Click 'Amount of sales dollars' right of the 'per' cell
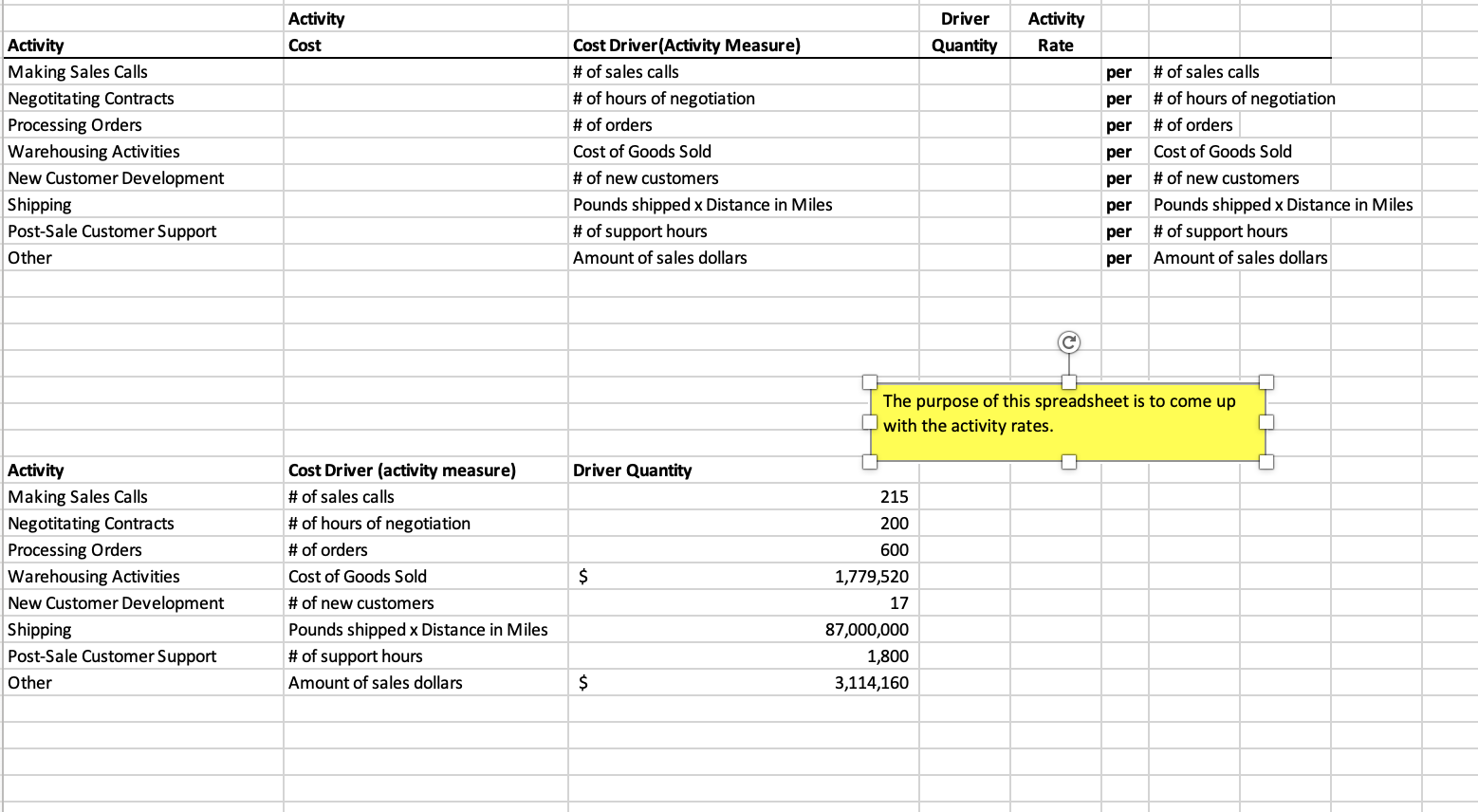 1240,257
